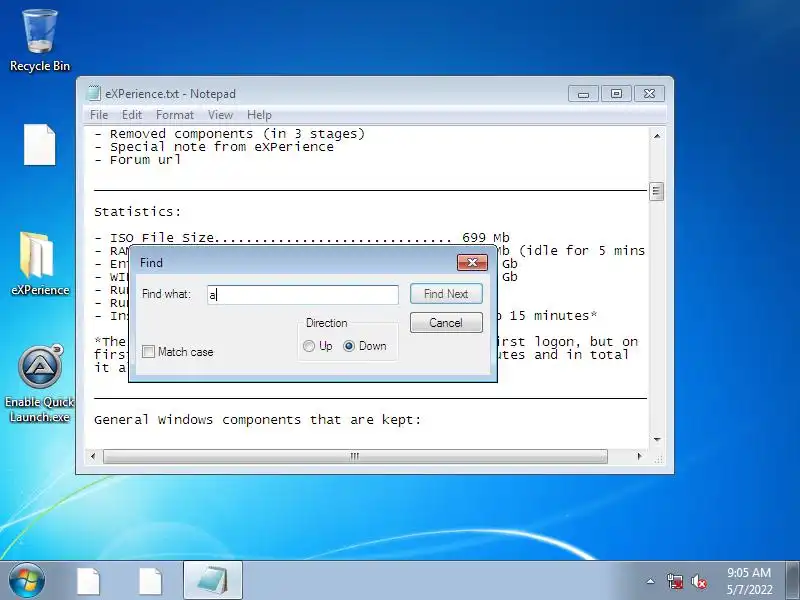Show hidden tray icons arrow
800x600 pixels.
click(x=651, y=581)
